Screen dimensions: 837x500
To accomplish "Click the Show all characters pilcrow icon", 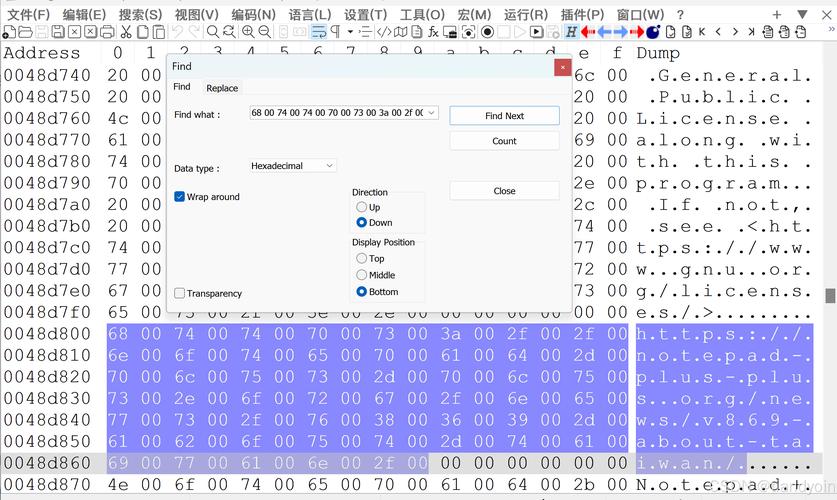I will click(x=335, y=32).
